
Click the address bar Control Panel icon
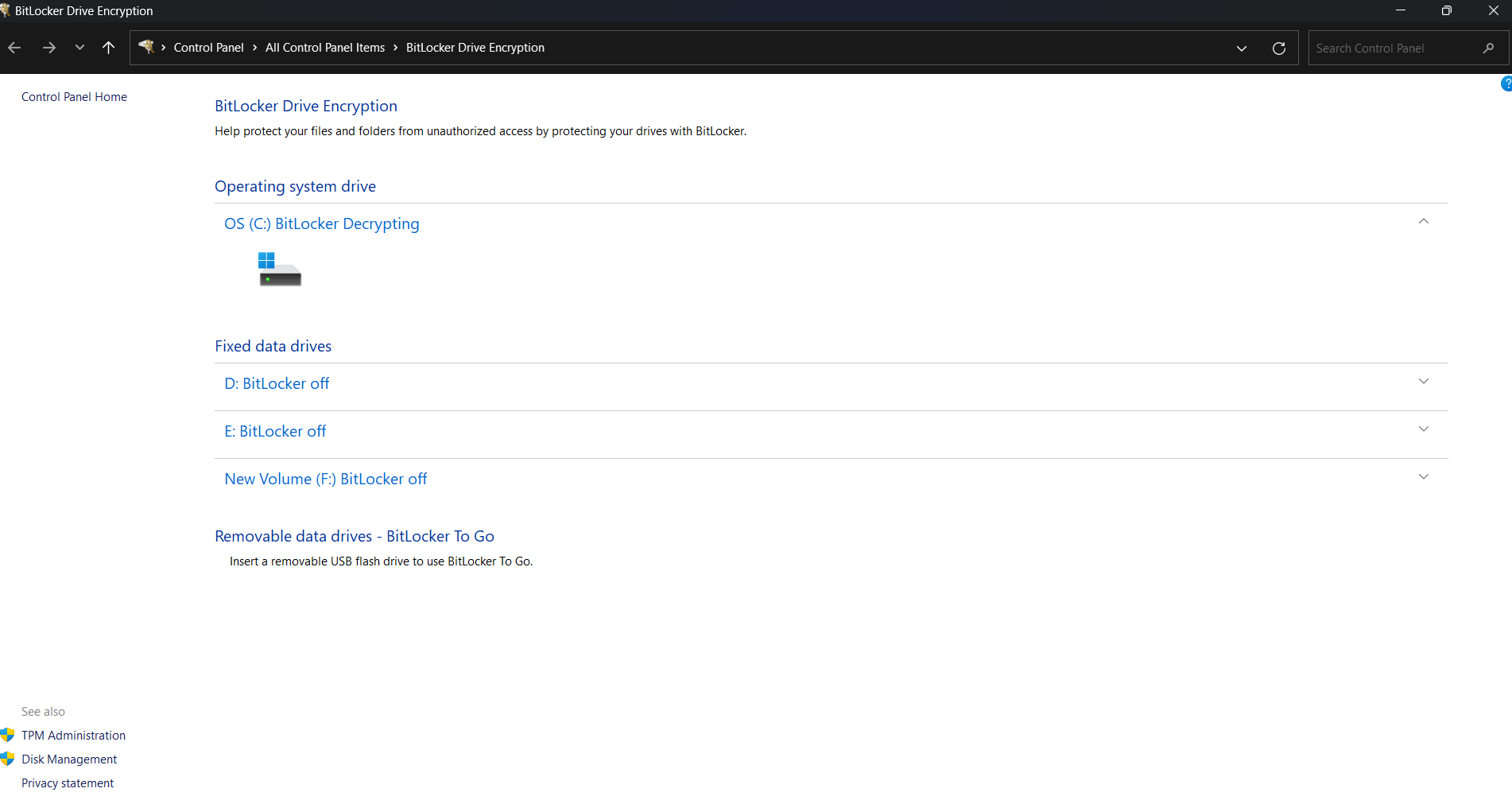pos(146,47)
